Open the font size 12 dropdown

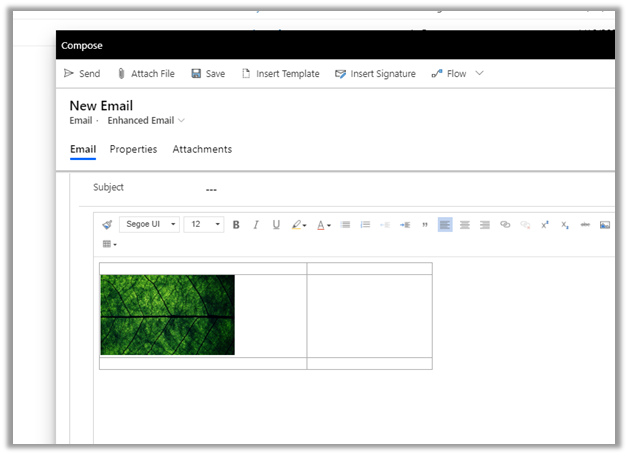click(204, 225)
